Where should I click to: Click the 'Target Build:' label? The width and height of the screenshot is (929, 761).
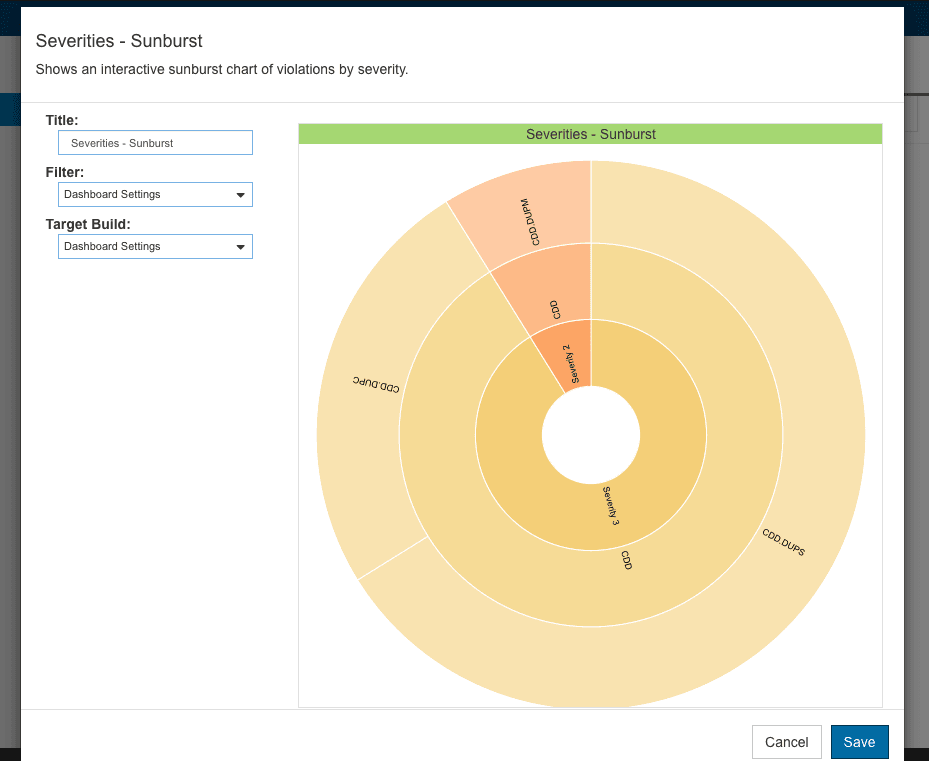(88, 225)
